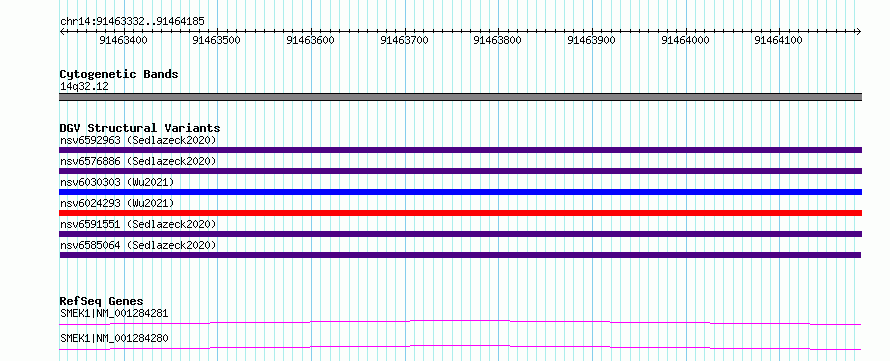This screenshot has width=890, height=361.
Task: Click the purple bar for nsv6576886
Action: pos(461,171)
